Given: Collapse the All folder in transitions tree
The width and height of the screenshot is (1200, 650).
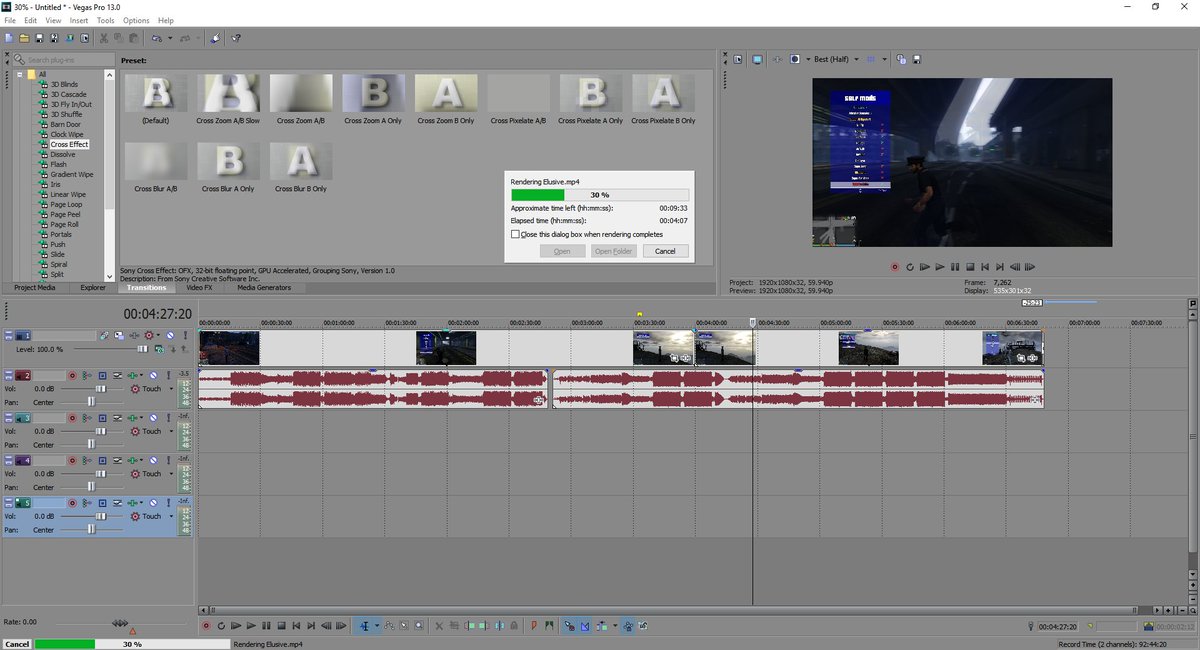Looking at the screenshot, I should click(x=19, y=74).
